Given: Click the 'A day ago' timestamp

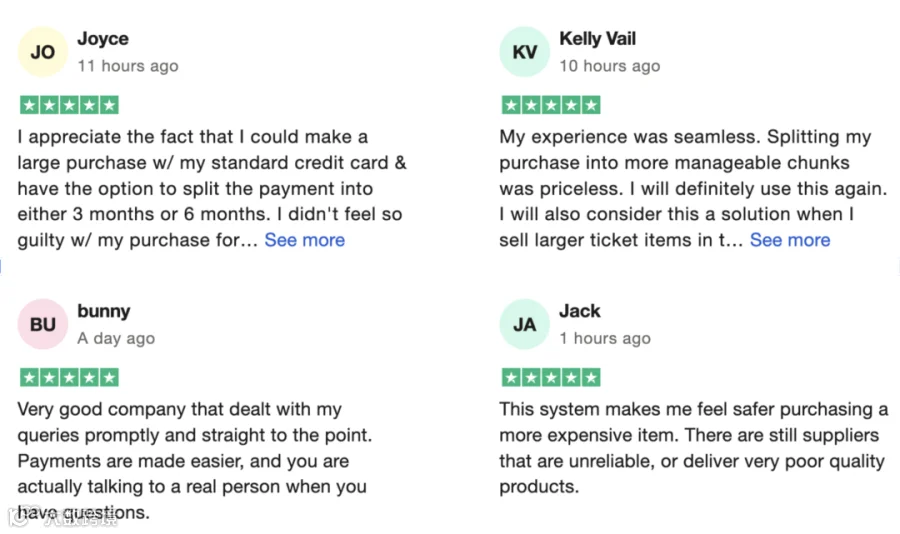Looking at the screenshot, I should 116,338.
